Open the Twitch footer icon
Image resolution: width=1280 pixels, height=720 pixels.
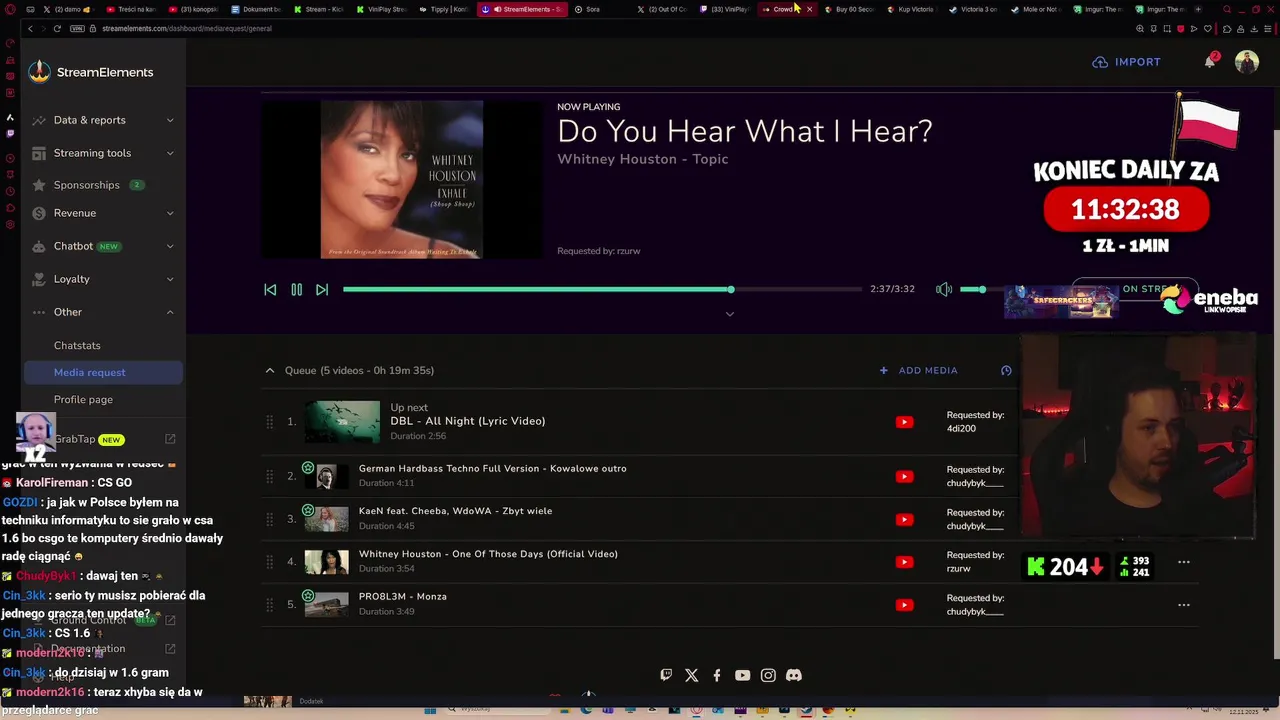(x=666, y=675)
